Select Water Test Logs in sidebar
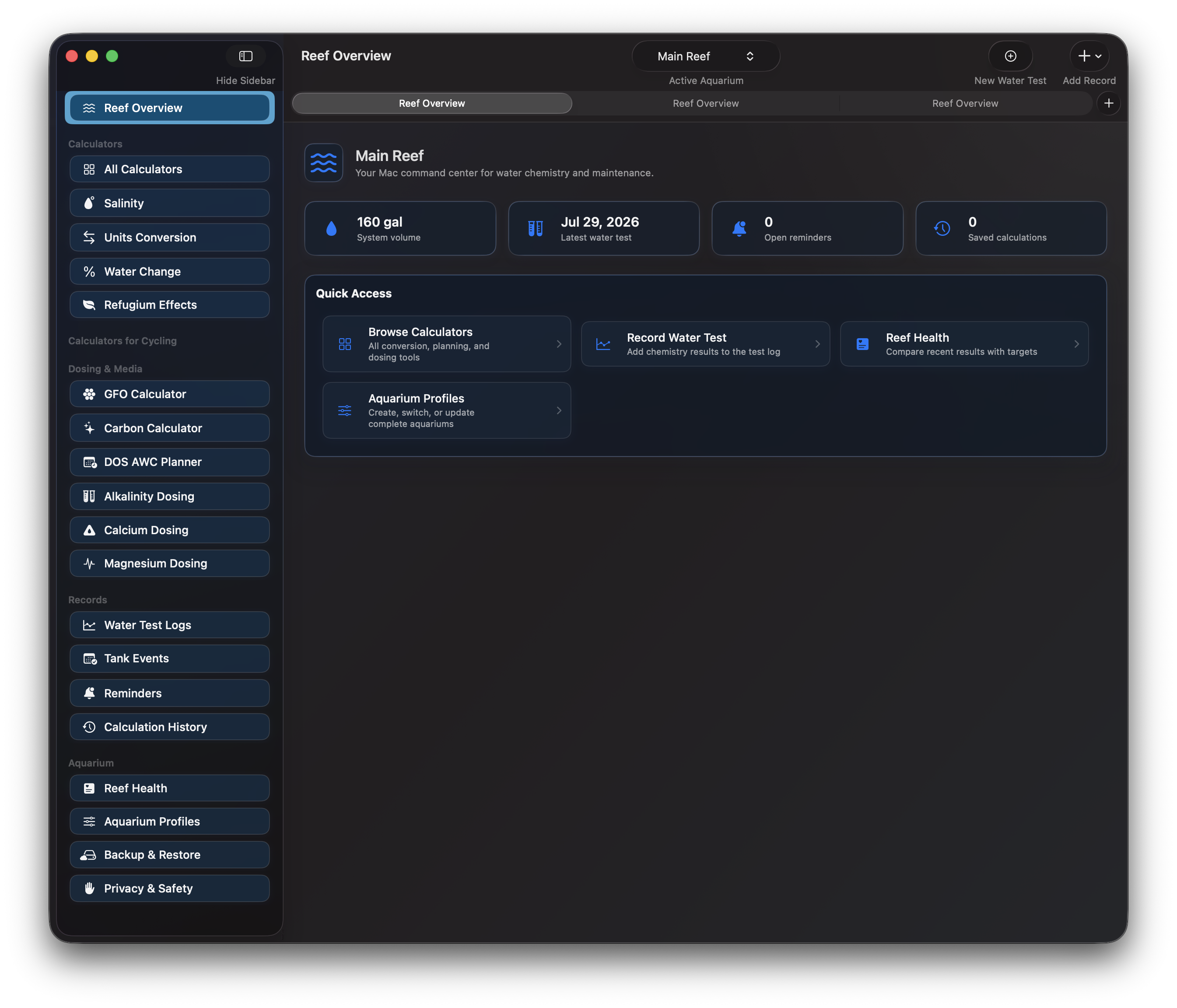1177x1008 pixels. click(x=169, y=625)
